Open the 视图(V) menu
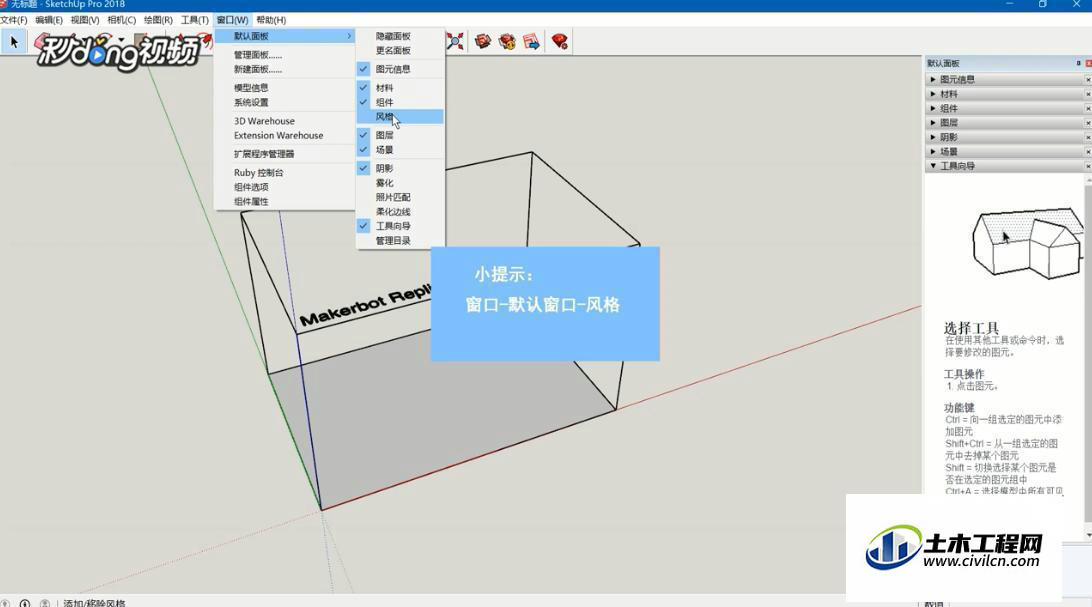This screenshot has width=1092, height=607. coord(84,20)
